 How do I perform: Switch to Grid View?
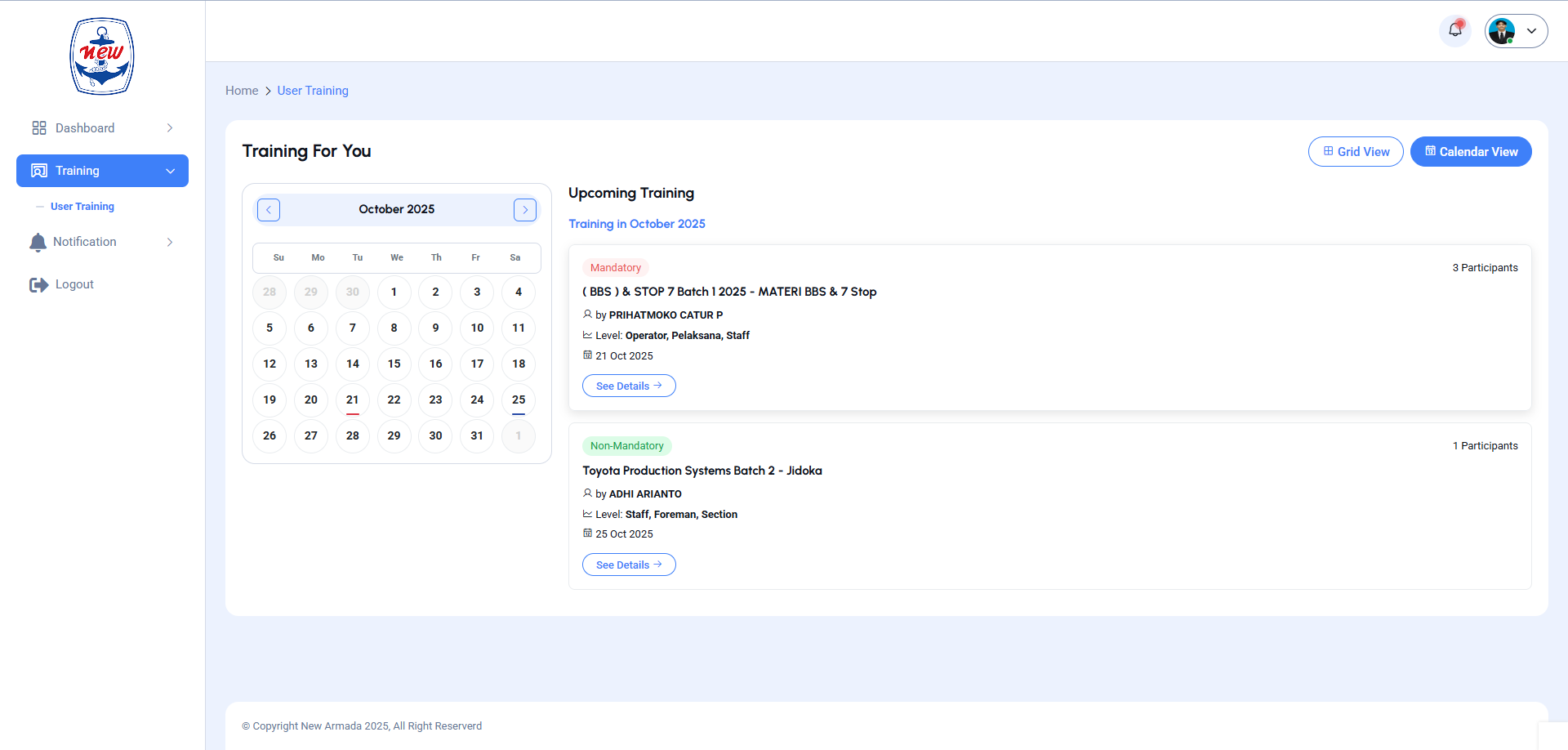1356,152
